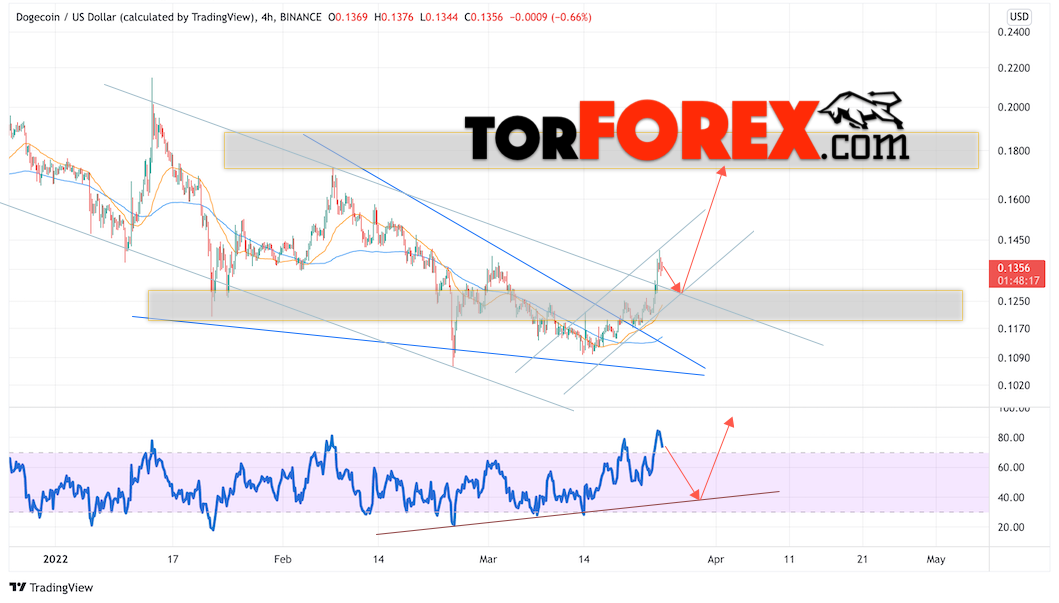This screenshot has width=1059, height=603.
Task: Click the RSI 60.00 axis label
Action: coord(1011,468)
